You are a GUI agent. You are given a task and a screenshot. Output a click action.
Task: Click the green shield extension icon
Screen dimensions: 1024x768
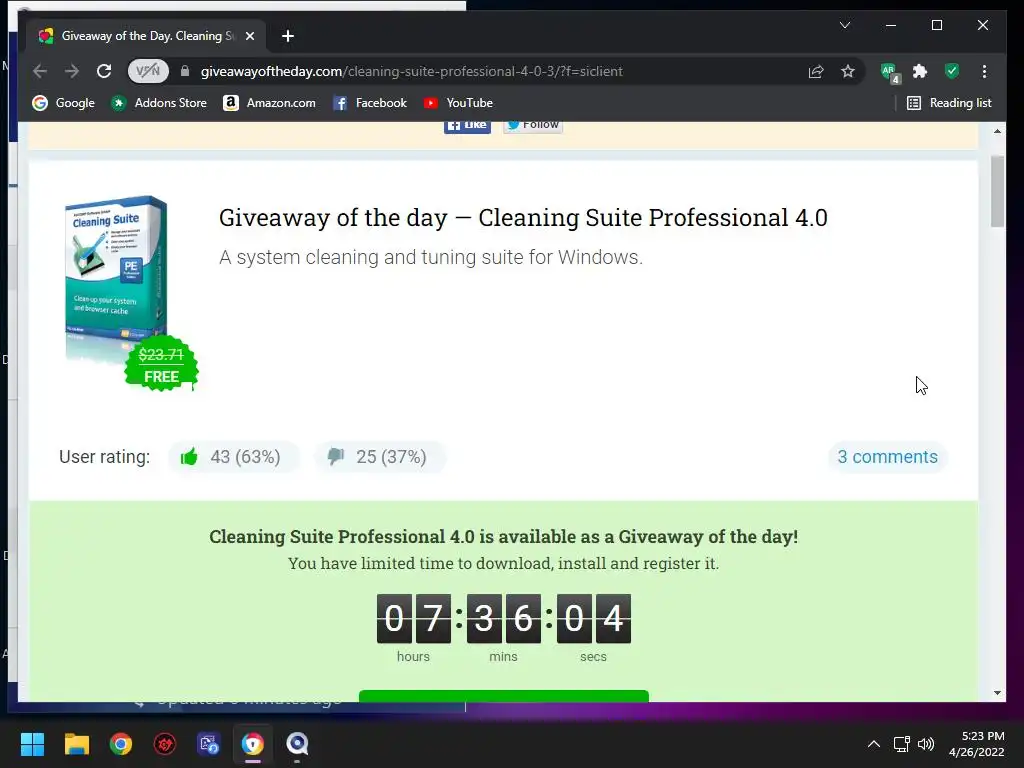tap(952, 71)
